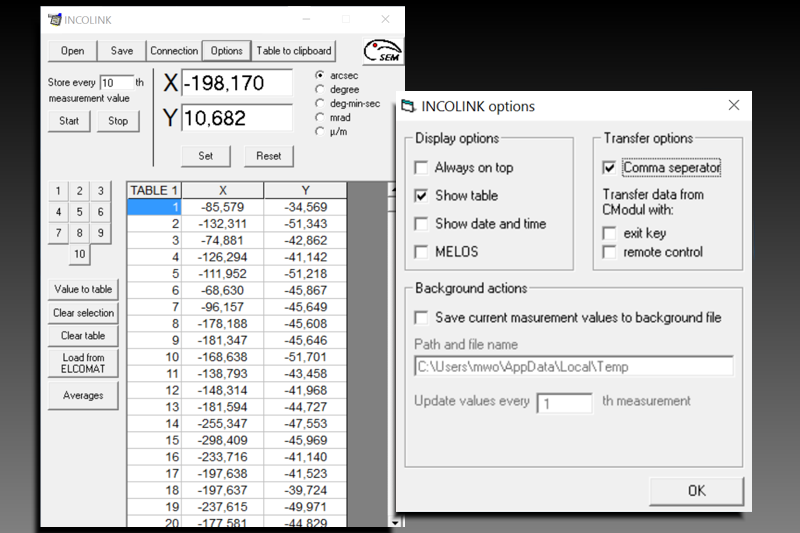Select row 1 in the table
The image size is (800, 533).
point(154,207)
